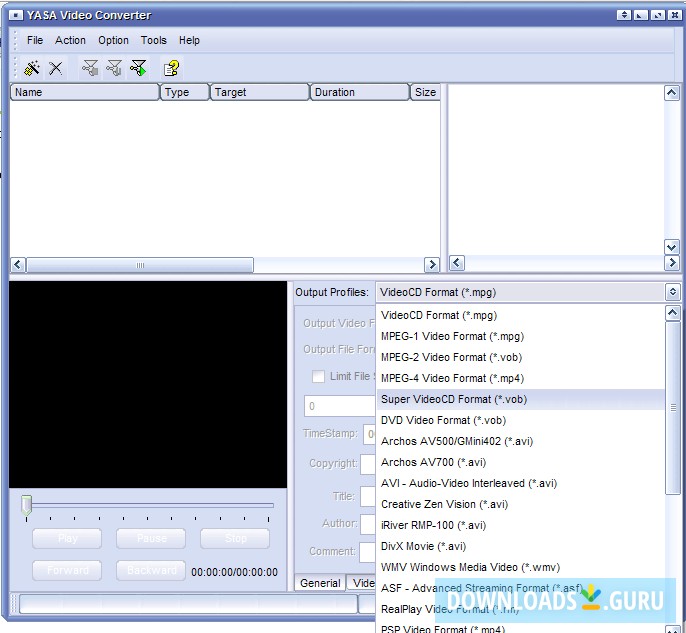Click the Size column header
The width and height of the screenshot is (686, 633).
pos(426,92)
